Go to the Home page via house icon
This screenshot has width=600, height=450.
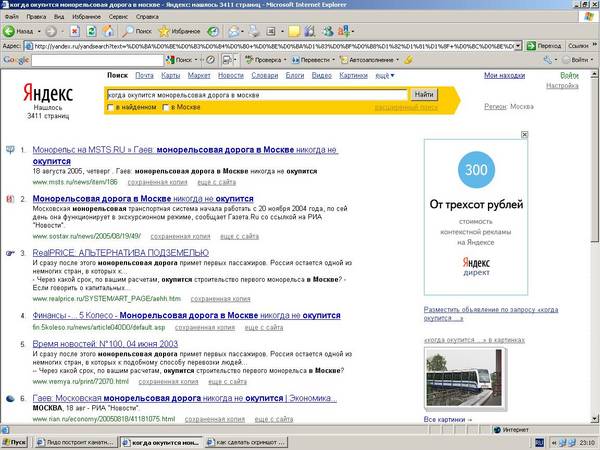108,31
